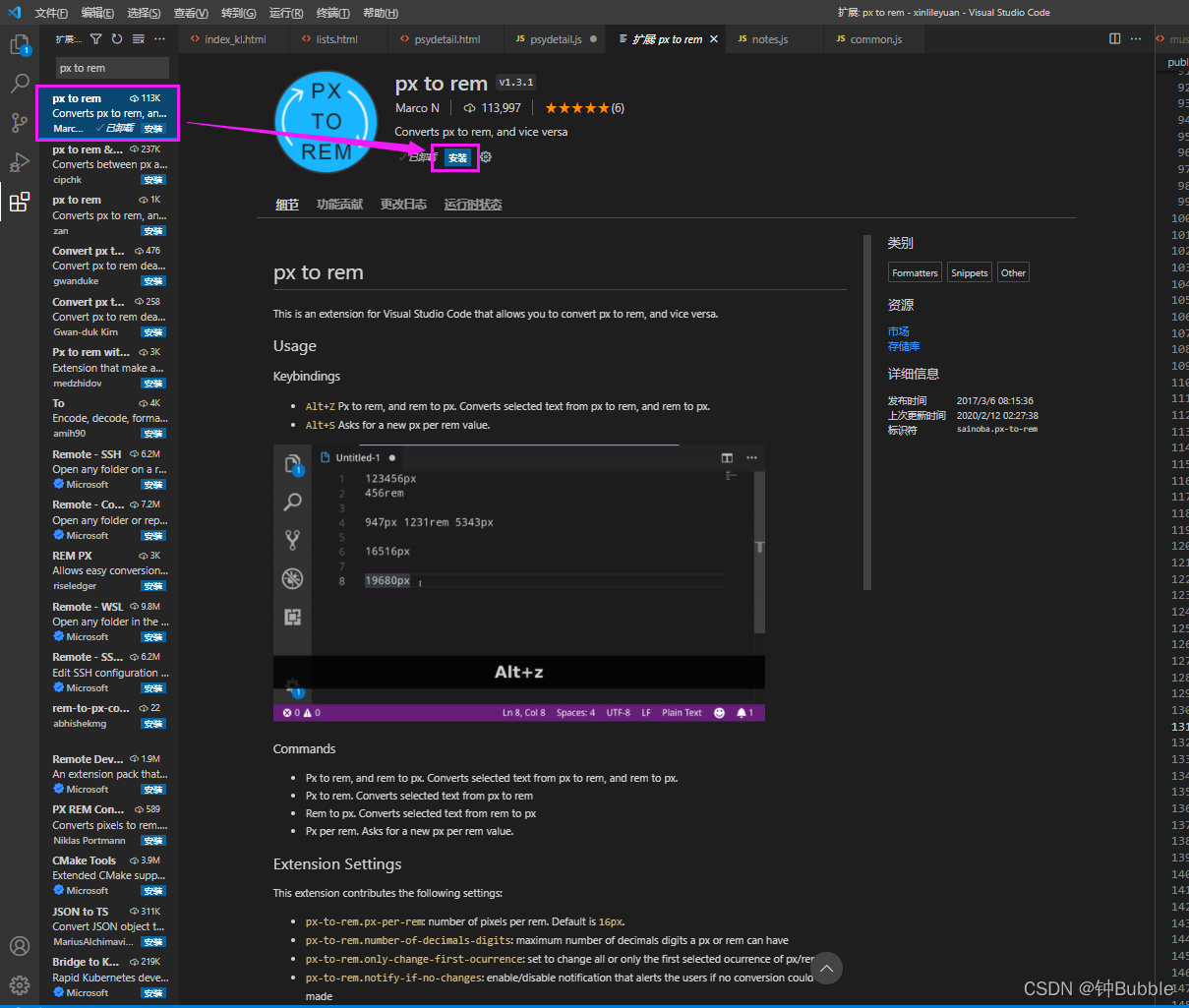Image resolution: width=1189 pixels, height=1008 pixels.
Task: Select JSON to TS extension in list
Action: tap(108, 926)
